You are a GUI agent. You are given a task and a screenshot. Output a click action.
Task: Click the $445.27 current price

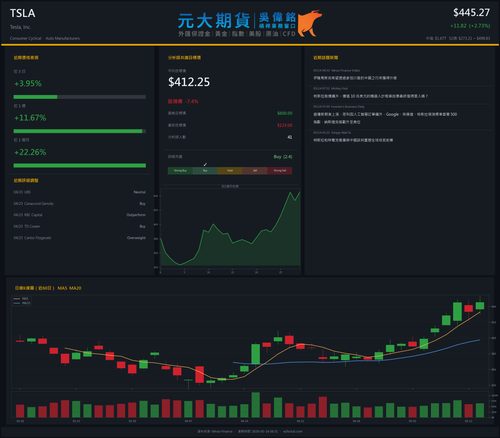tap(471, 13)
